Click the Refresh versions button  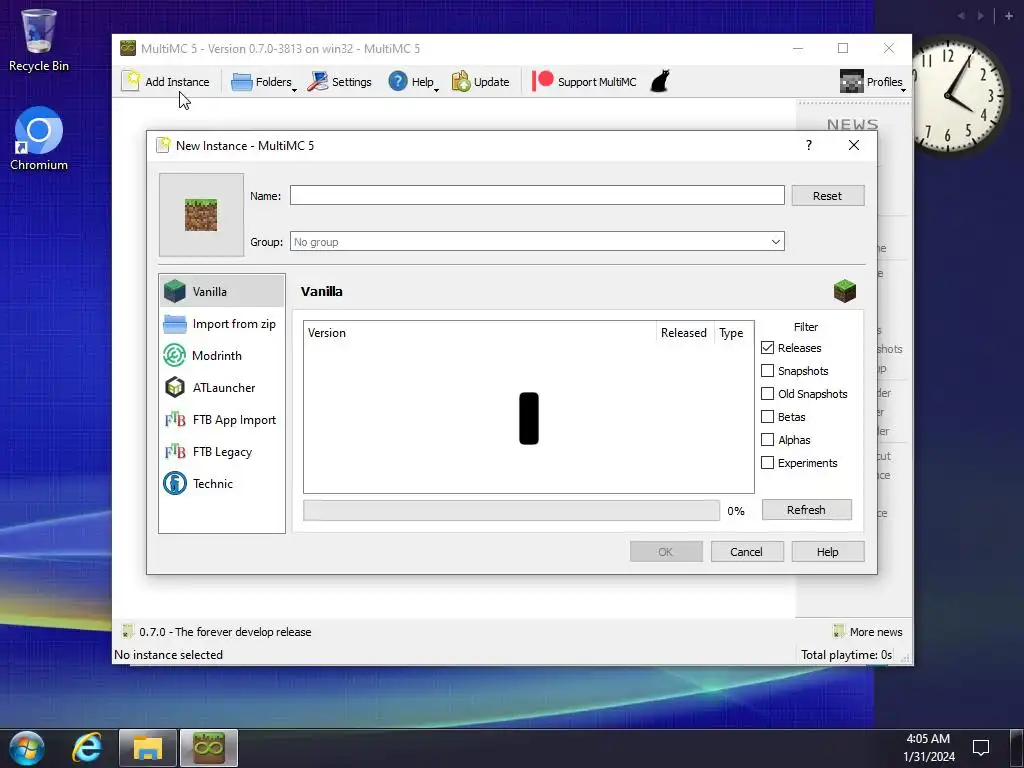[x=807, y=509]
